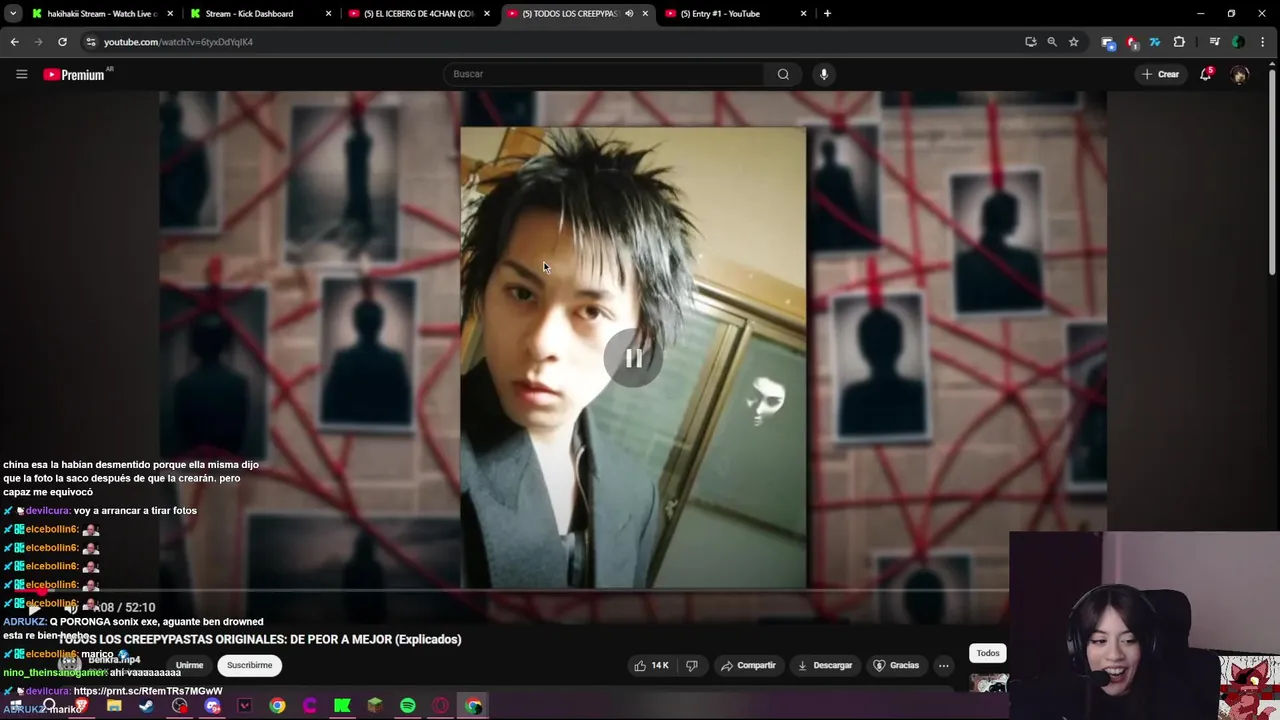Open Spotify from the taskbar

point(408,706)
